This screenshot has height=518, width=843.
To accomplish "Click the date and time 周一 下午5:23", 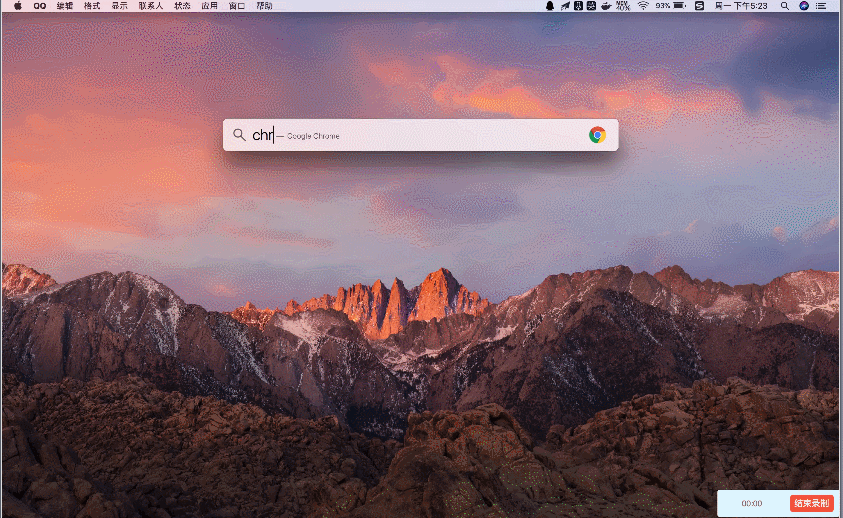I will [x=741, y=6].
